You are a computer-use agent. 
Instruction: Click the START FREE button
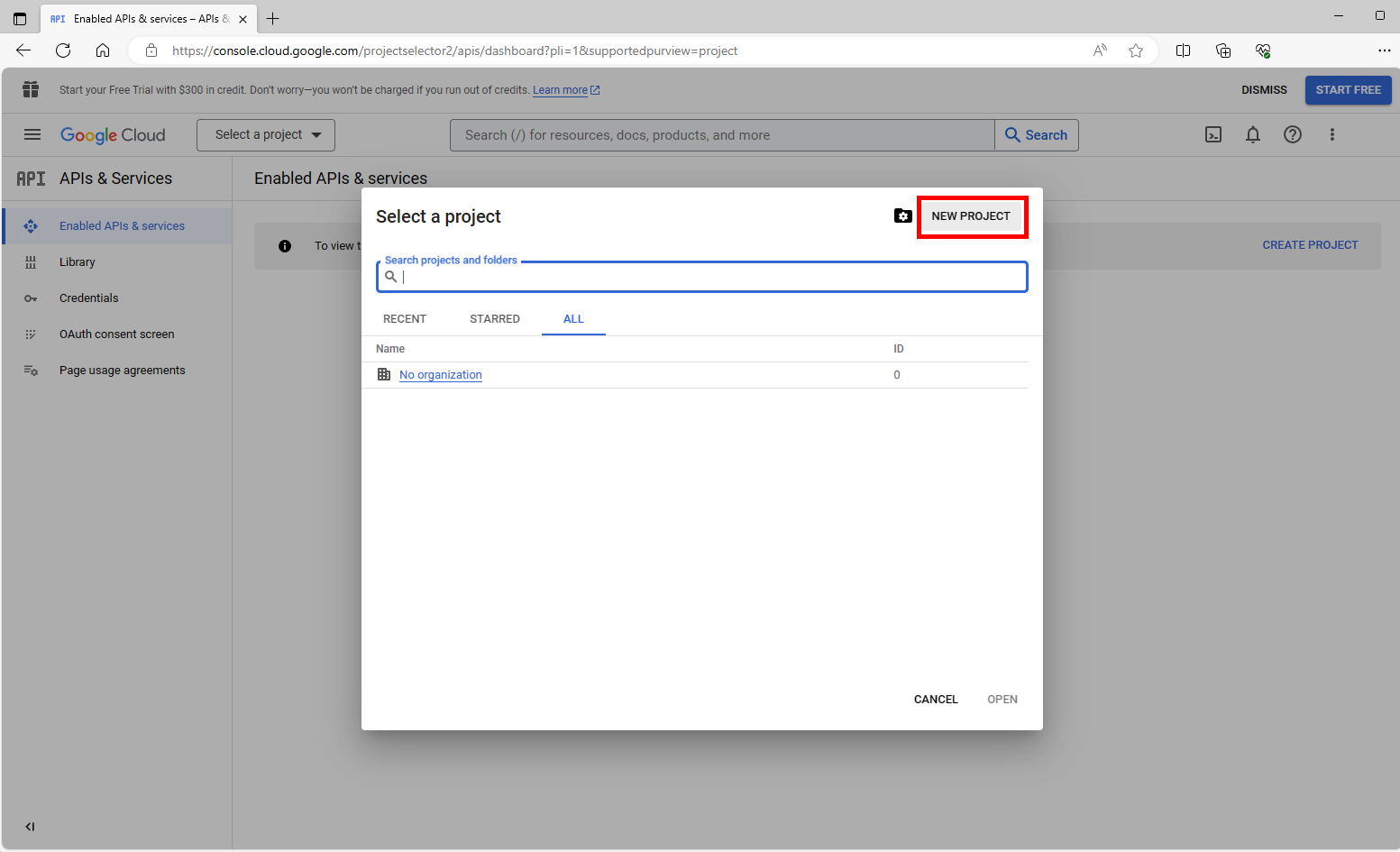pyautogui.click(x=1349, y=90)
